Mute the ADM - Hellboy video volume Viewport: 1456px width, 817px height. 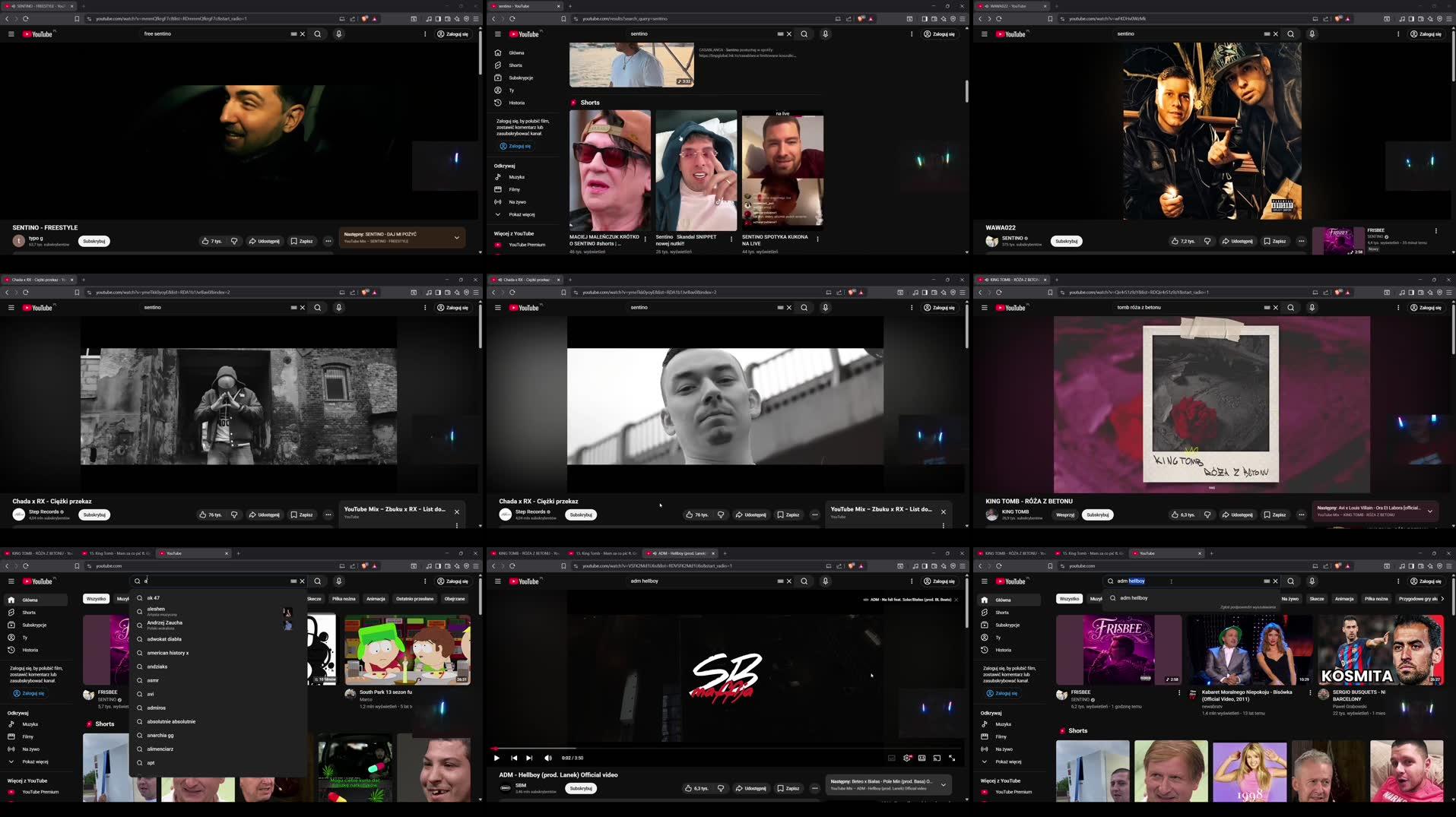click(x=547, y=758)
